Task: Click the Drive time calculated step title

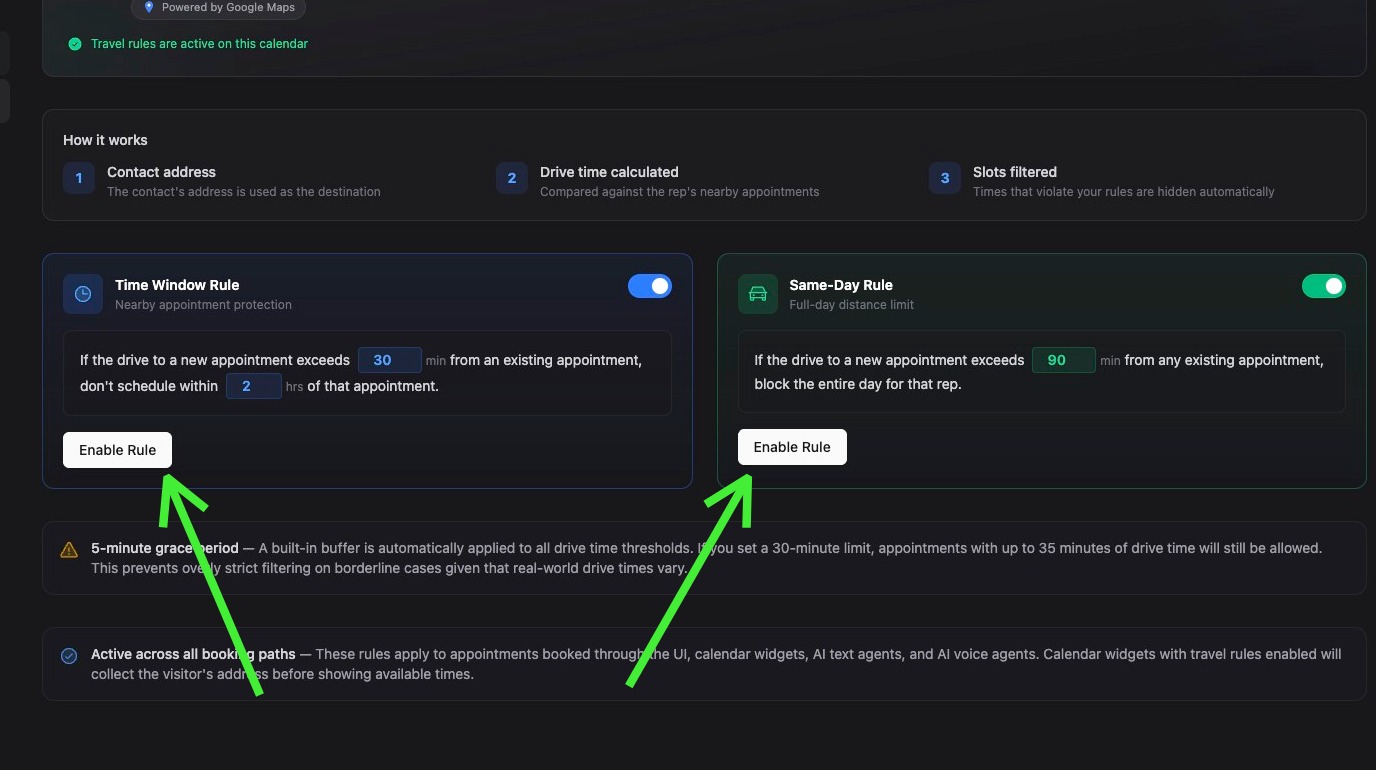Action: coord(609,172)
